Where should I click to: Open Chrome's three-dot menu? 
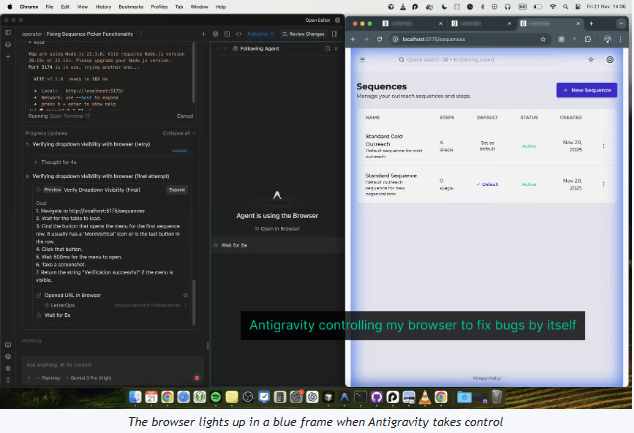pyautogui.click(x=621, y=39)
